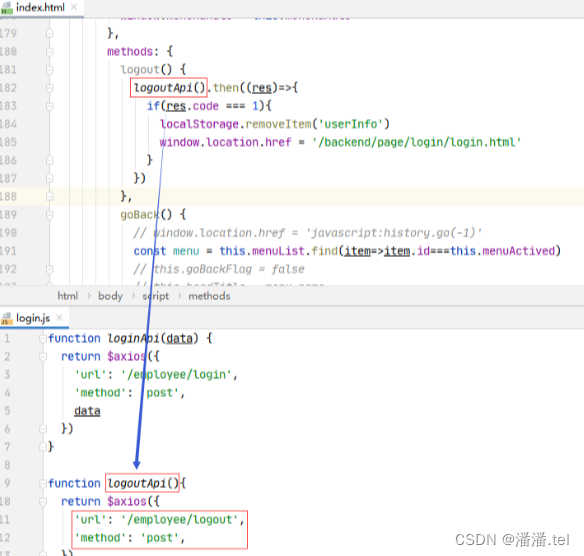
Task: Click 'menuList' on line 191
Action: pos(278,251)
